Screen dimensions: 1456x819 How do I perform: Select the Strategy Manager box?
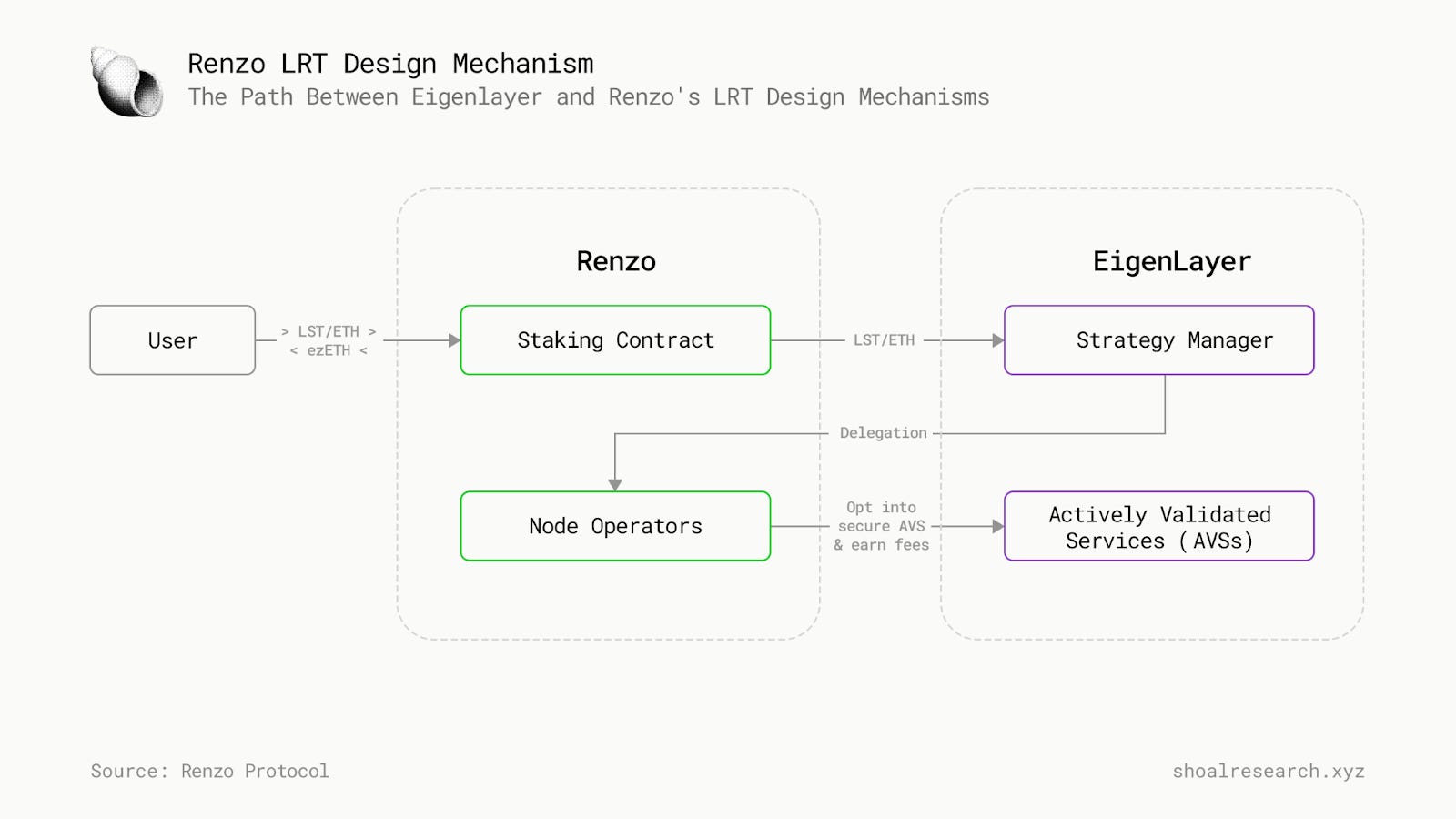(1158, 340)
